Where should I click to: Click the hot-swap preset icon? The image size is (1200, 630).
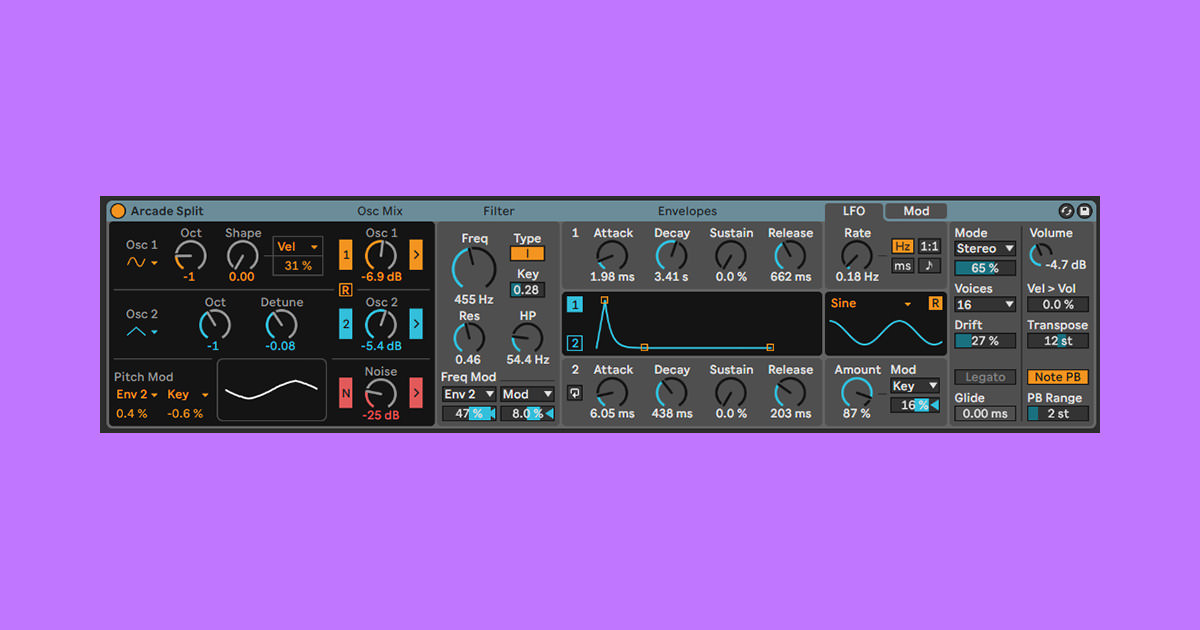point(1068,213)
